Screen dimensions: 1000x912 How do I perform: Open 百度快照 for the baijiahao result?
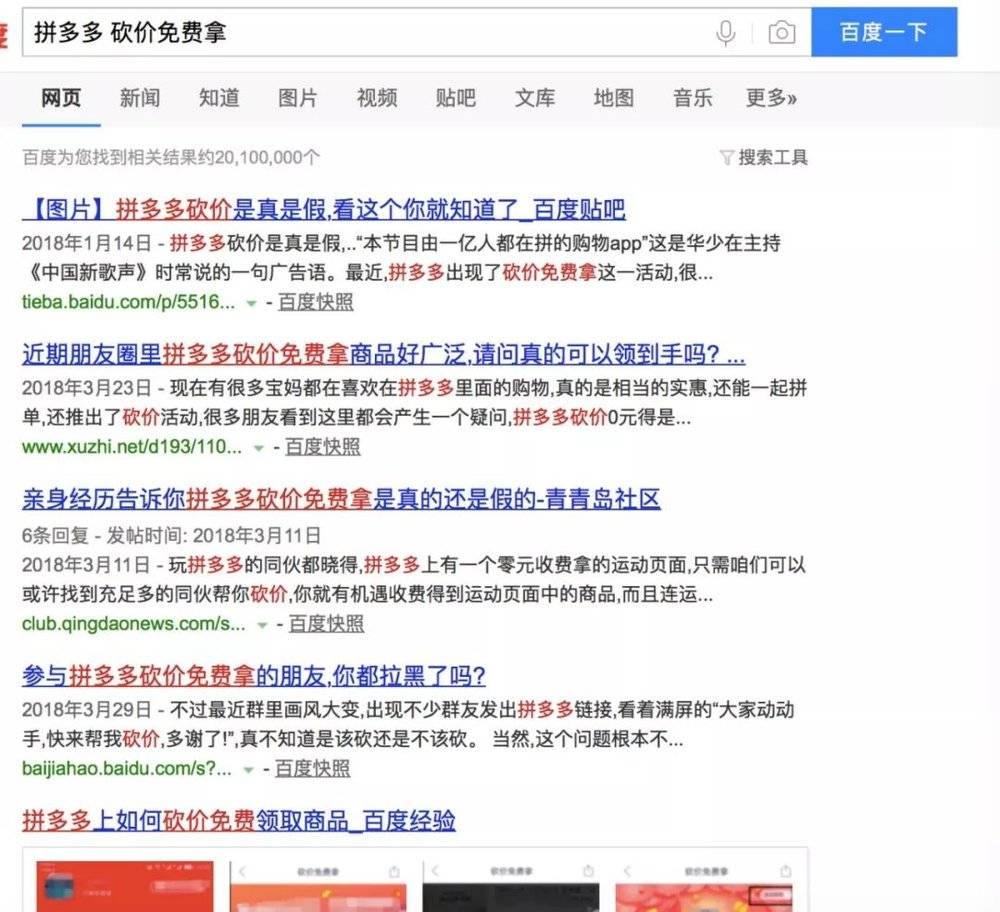point(312,769)
